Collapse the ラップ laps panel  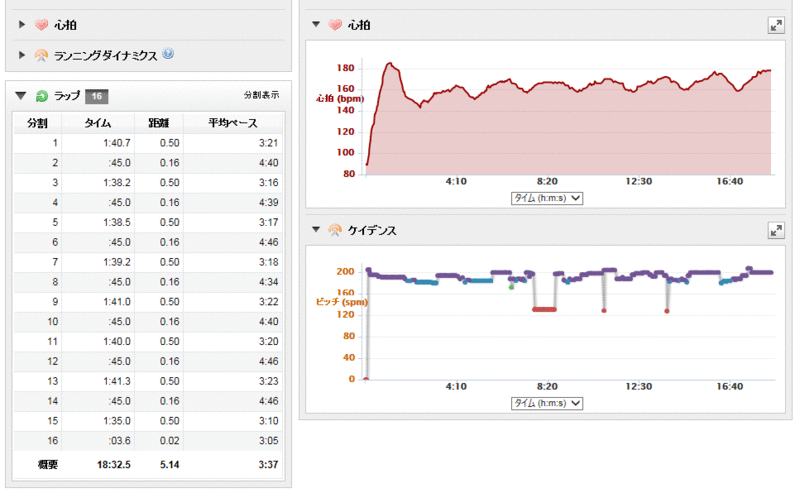pos(20,96)
